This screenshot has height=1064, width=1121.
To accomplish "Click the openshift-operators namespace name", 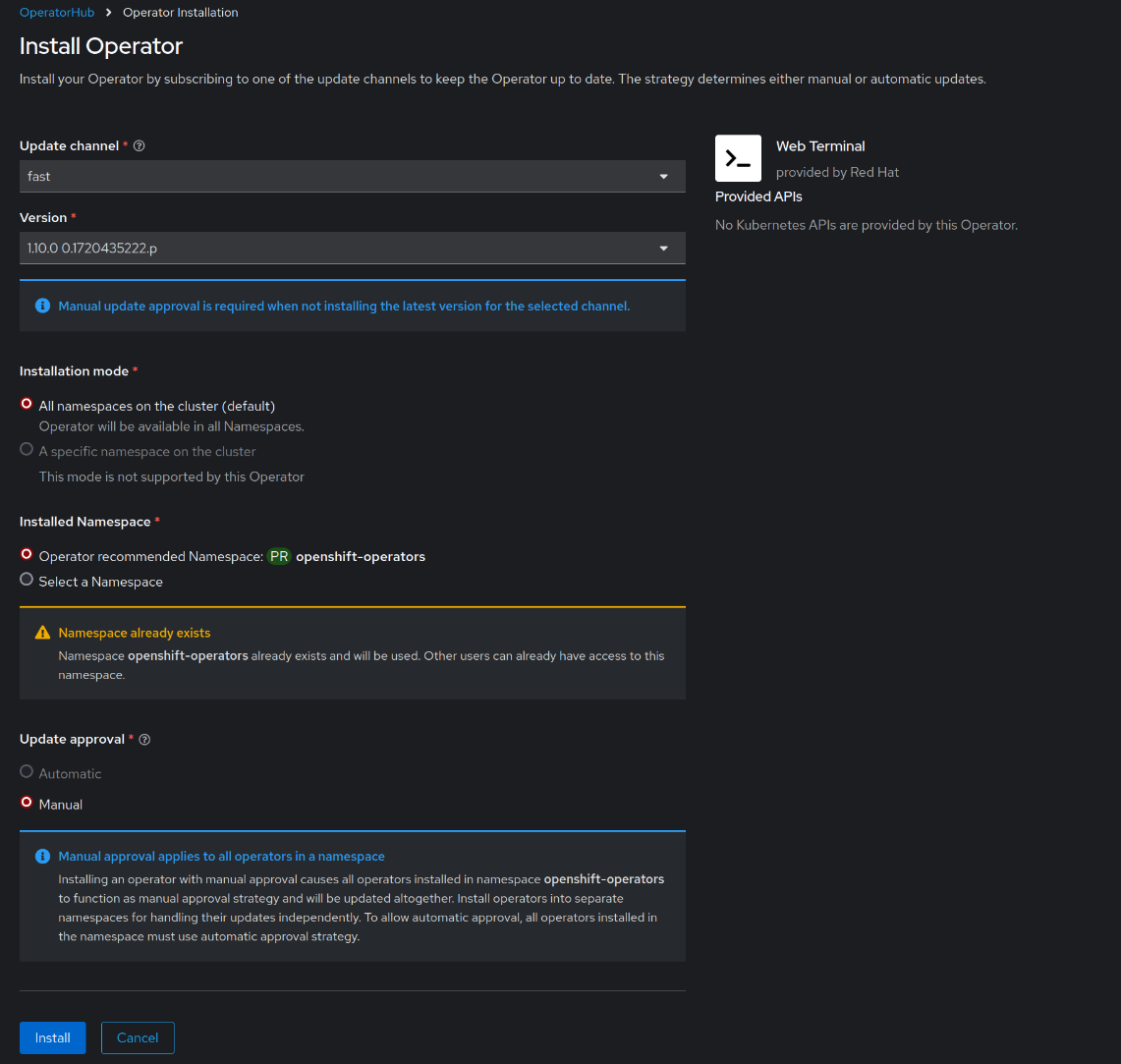I will tap(361, 556).
